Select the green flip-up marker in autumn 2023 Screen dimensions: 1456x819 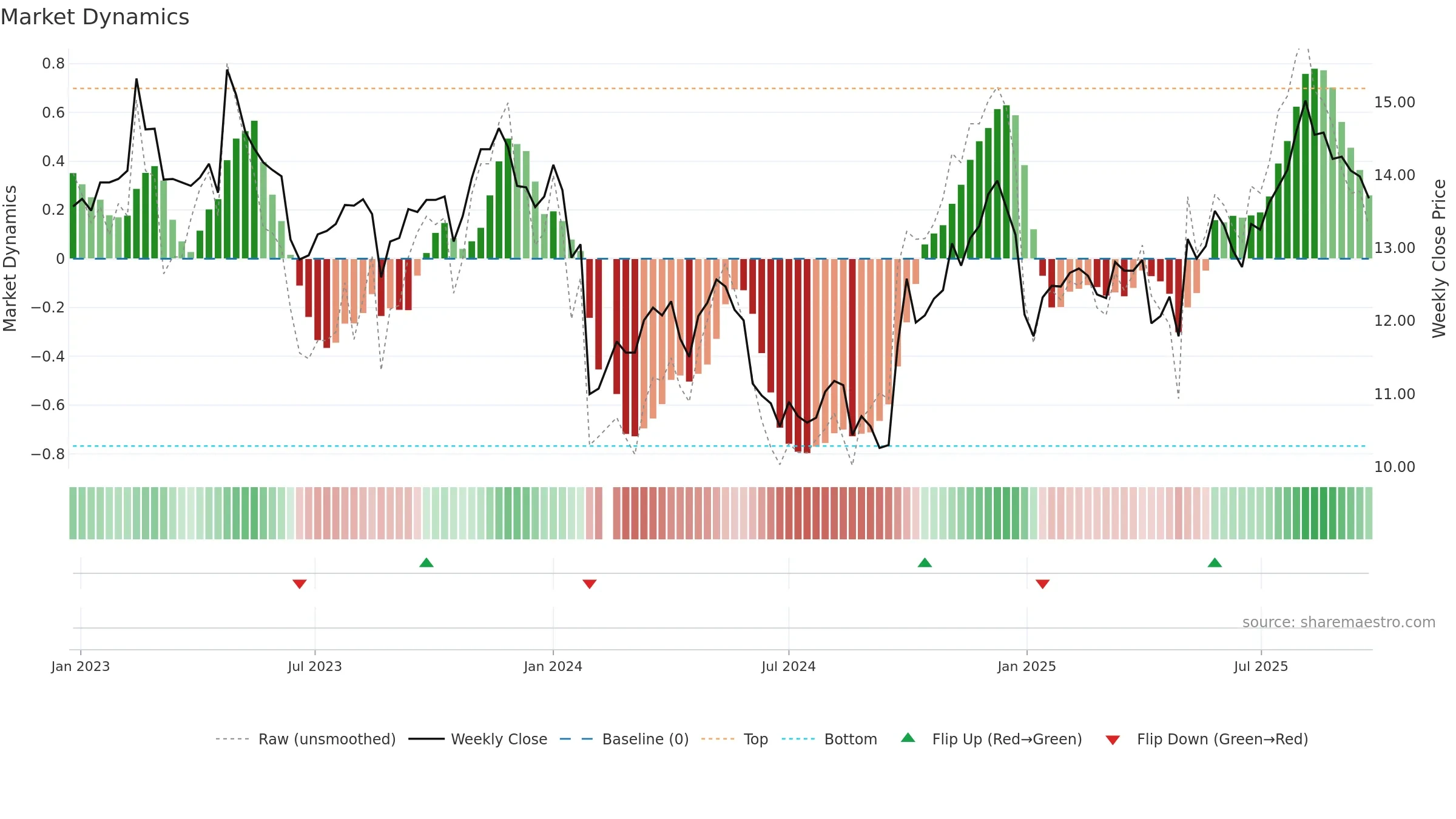click(426, 562)
